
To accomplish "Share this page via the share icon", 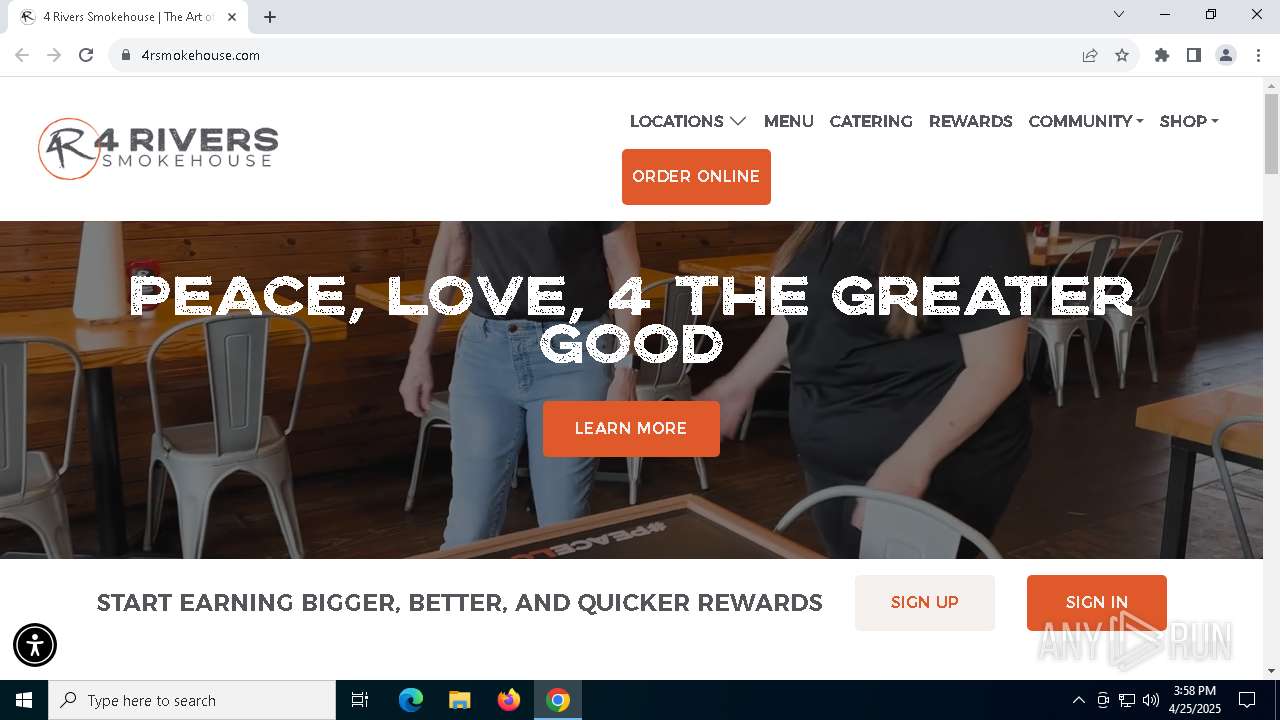I will click(x=1090, y=55).
